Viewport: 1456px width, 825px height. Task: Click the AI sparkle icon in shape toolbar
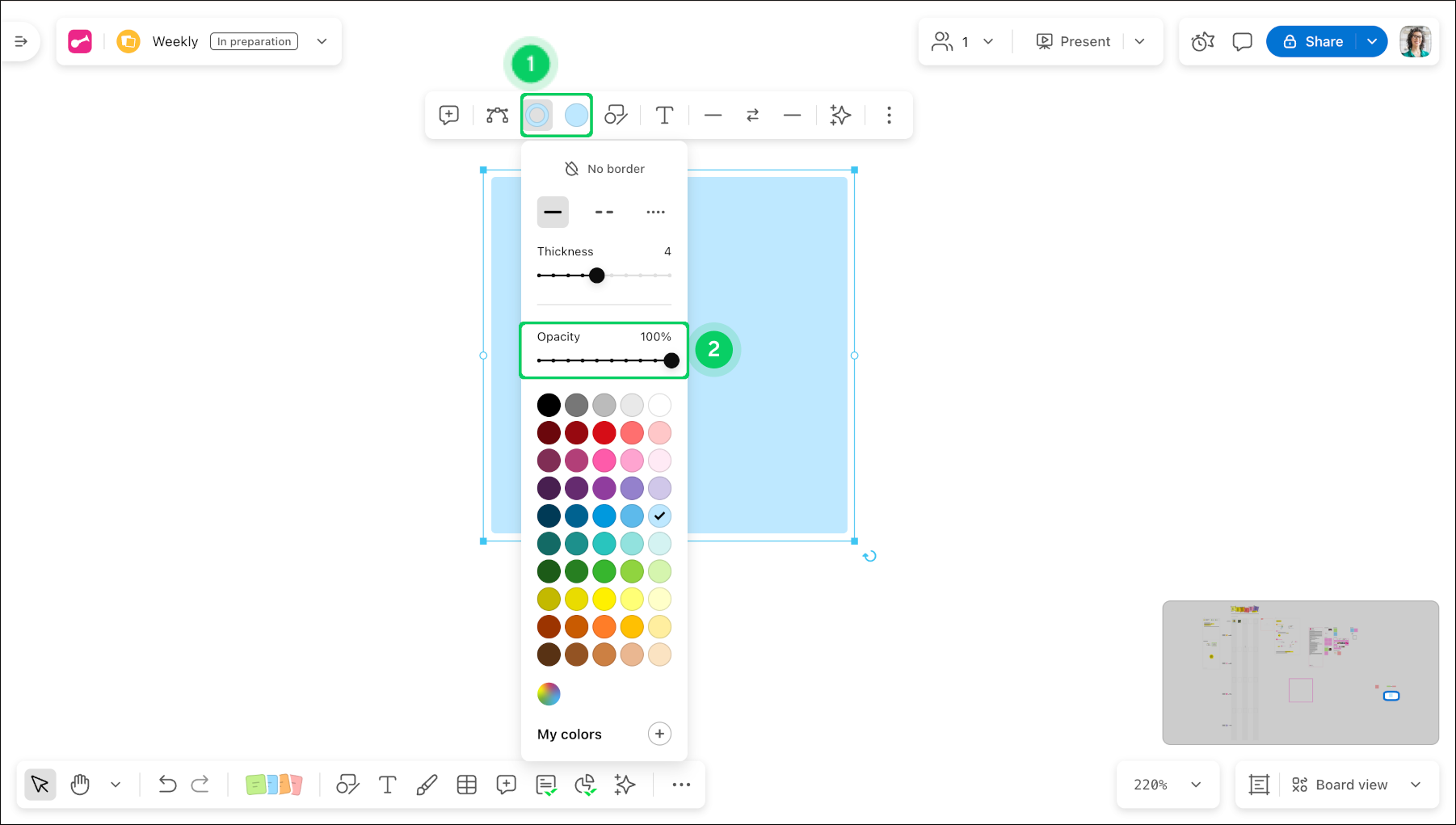(x=840, y=116)
